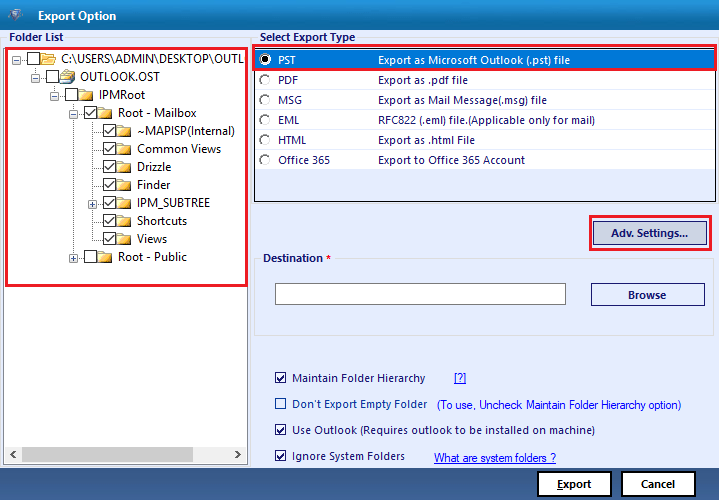719x500 pixels.
Task: Click the Shortcuts folder icon
Action: click(124, 221)
